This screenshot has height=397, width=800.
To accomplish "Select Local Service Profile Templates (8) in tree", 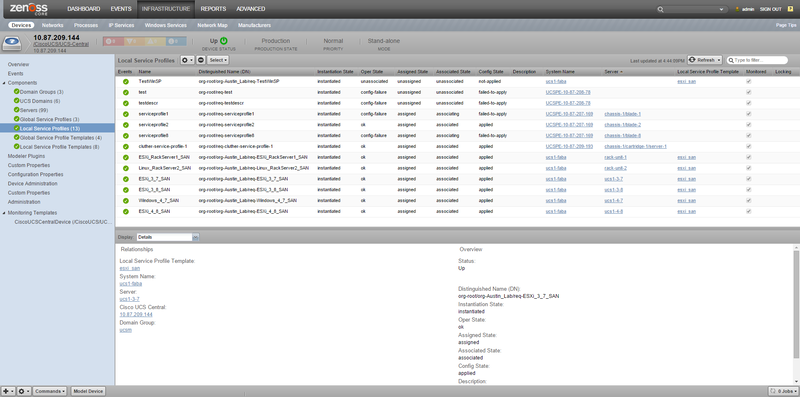I will [x=60, y=147].
